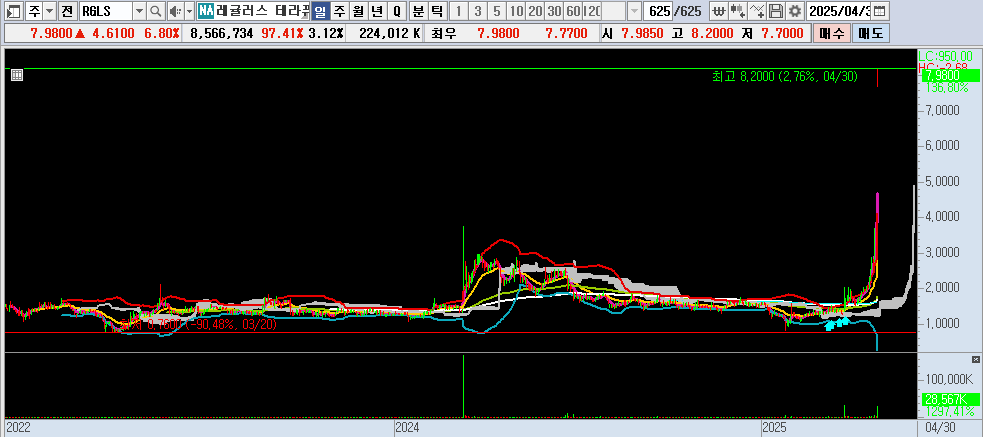Choose the 30 interval button
Viewport: 983px width, 437px height.
[x=554, y=11]
